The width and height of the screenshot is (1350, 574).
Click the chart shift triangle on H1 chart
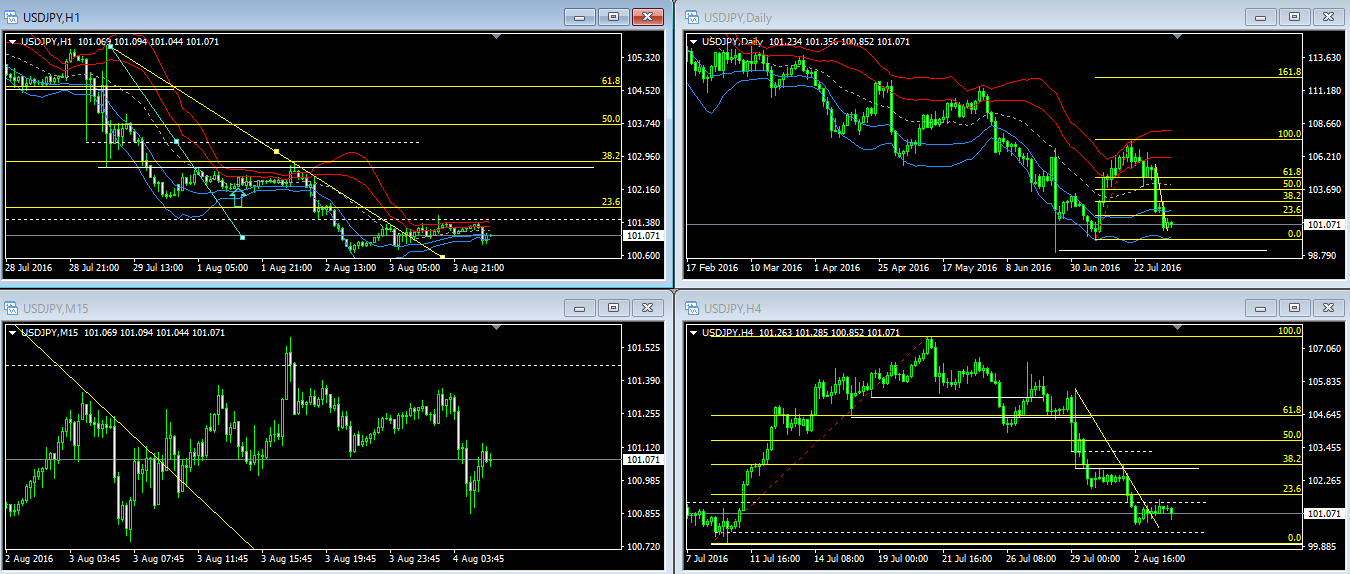tap(497, 37)
